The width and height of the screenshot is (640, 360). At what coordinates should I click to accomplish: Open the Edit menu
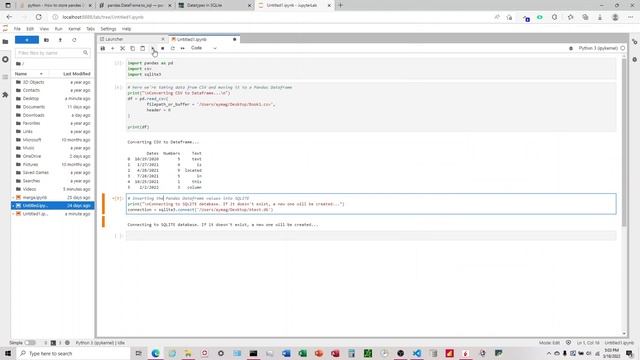30,29
